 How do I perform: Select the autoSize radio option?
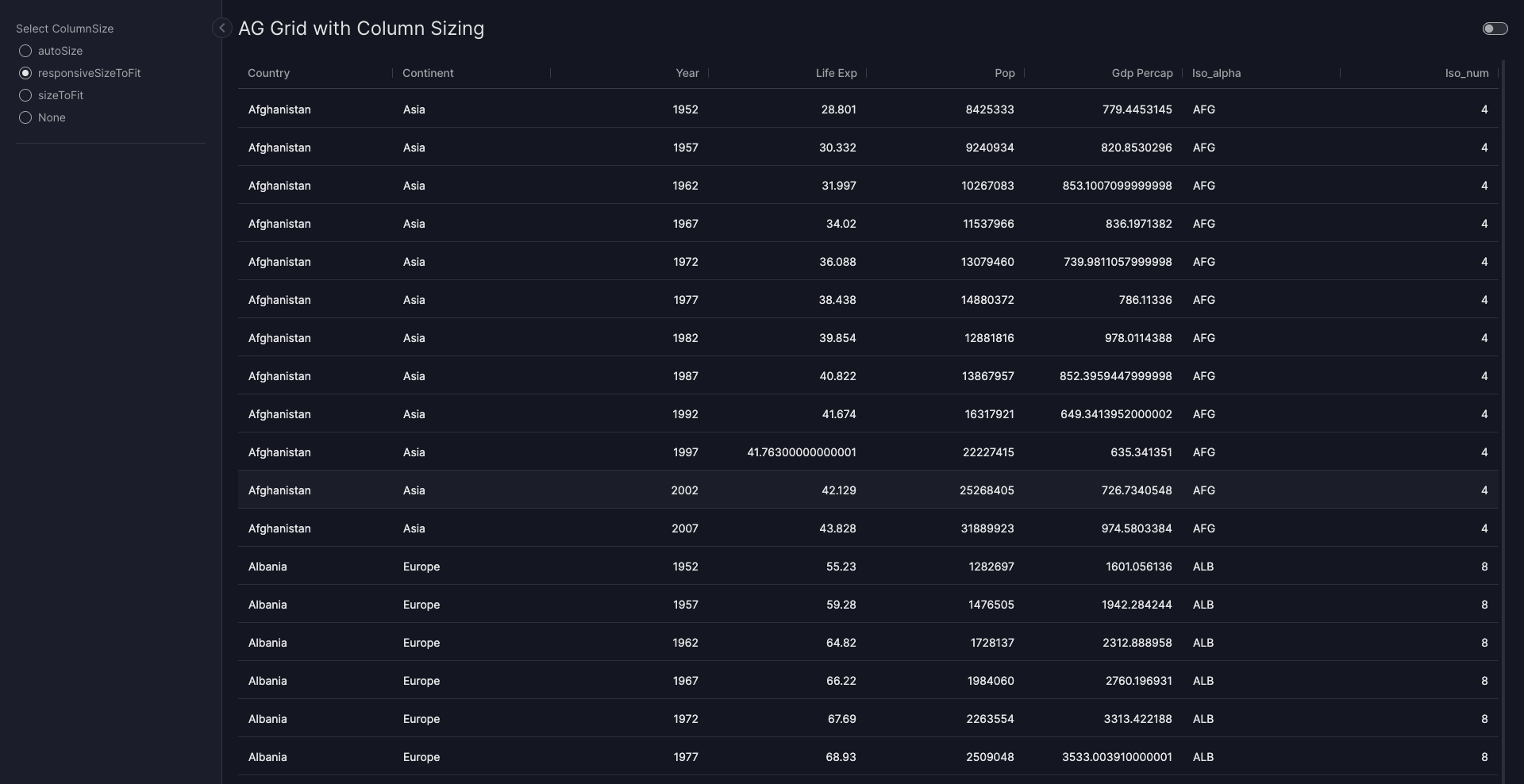(x=25, y=51)
